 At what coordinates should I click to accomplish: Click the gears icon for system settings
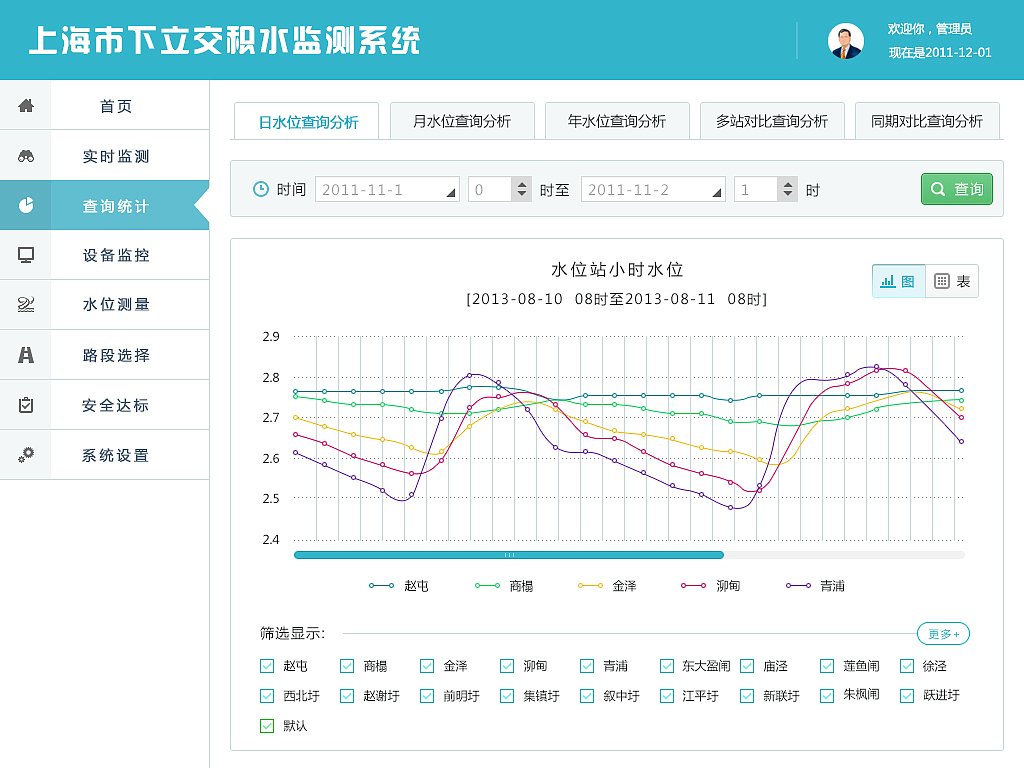(25, 455)
